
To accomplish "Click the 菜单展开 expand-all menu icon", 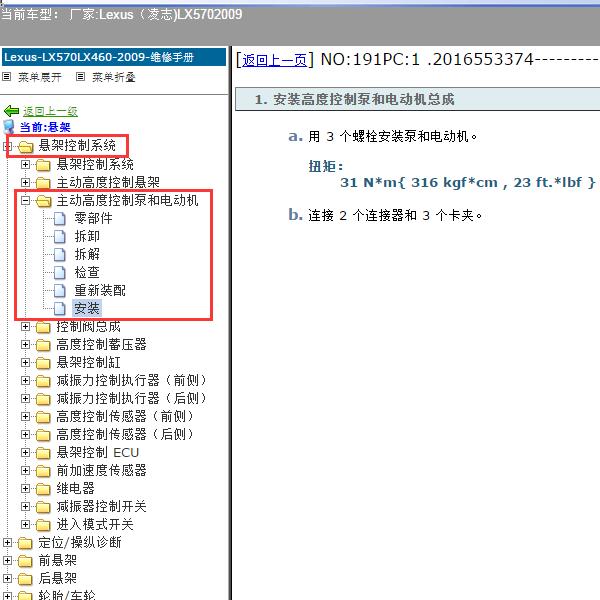I will point(7,77).
